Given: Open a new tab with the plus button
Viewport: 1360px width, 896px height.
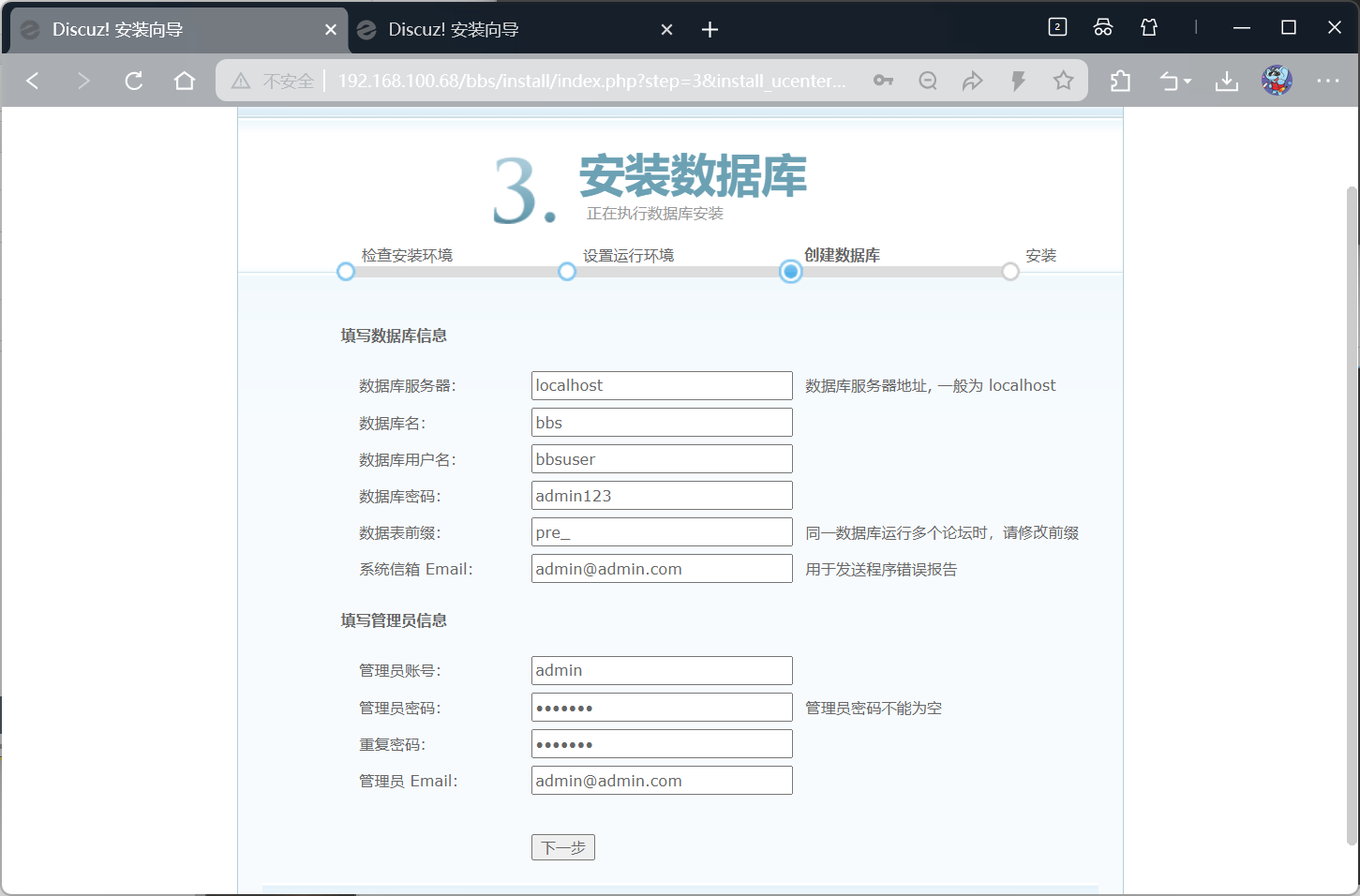Looking at the screenshot, I should [x=710, y=29].
